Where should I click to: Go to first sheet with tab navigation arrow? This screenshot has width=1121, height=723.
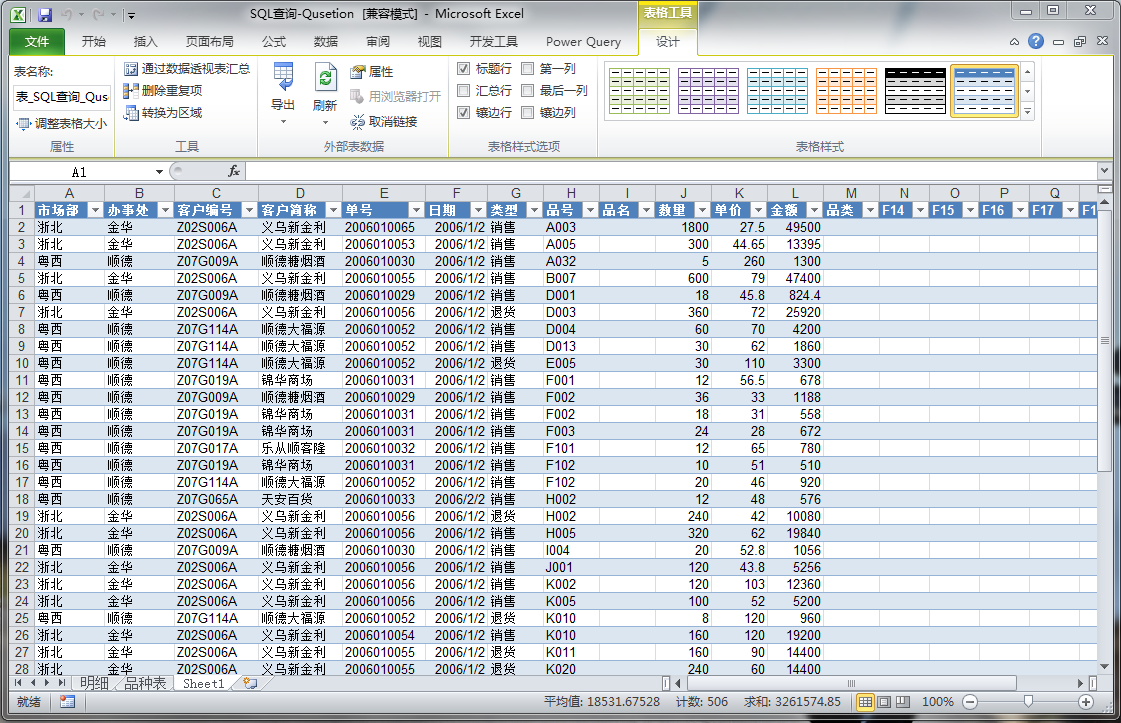19,683
